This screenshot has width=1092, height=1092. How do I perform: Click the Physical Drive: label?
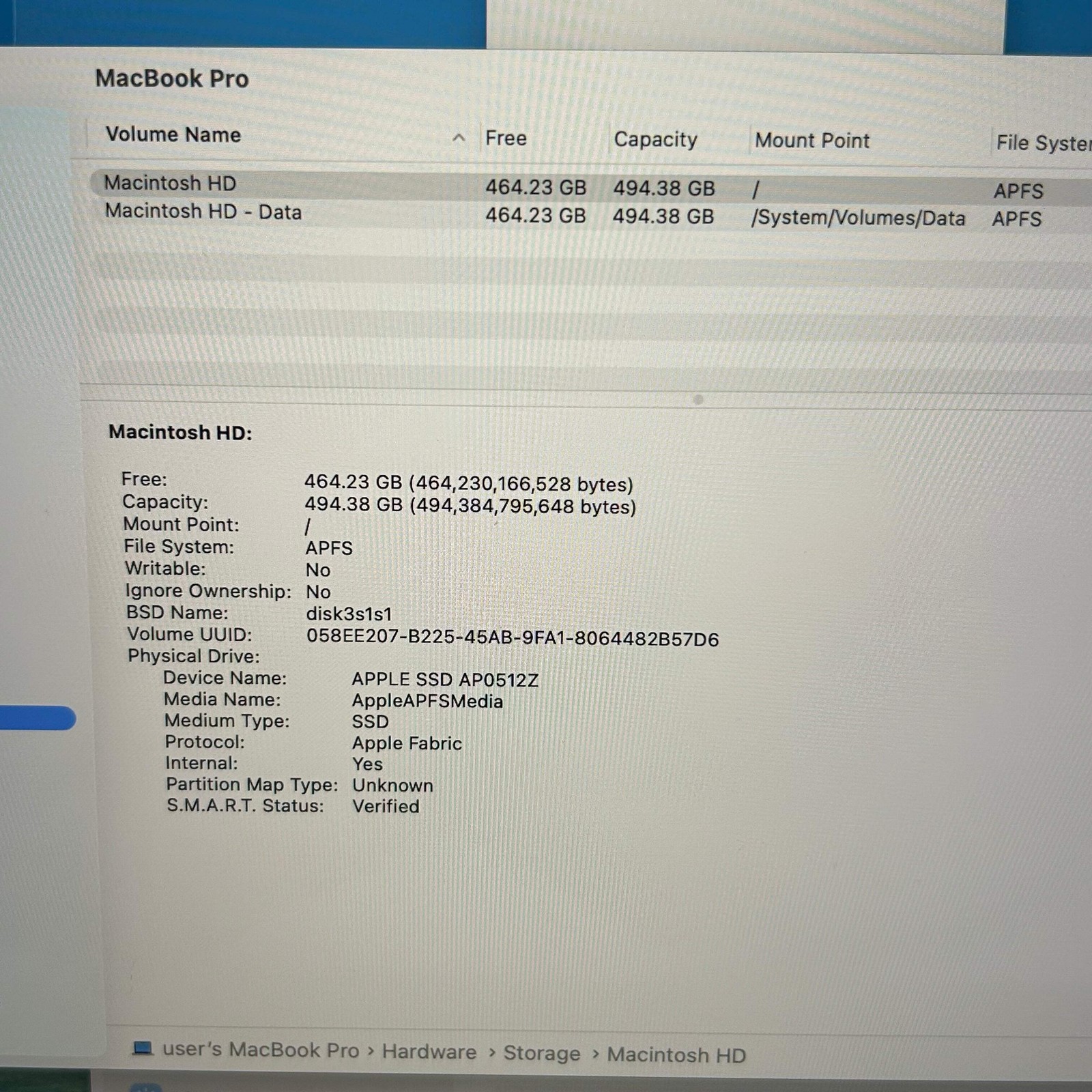[194, 656]
